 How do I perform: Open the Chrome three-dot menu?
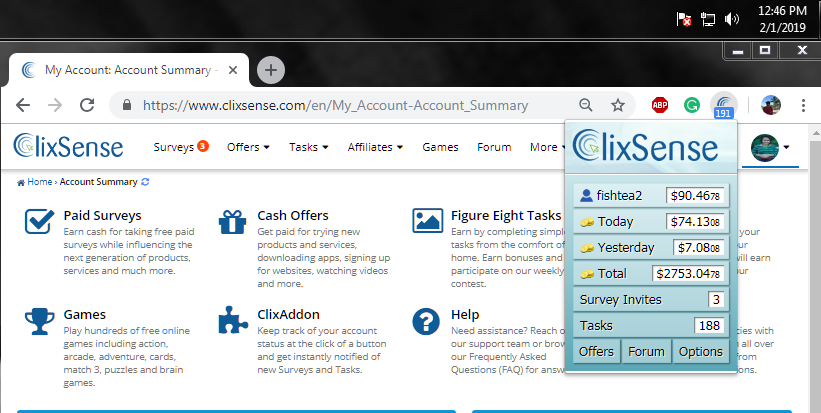click(x=803, y=105)
